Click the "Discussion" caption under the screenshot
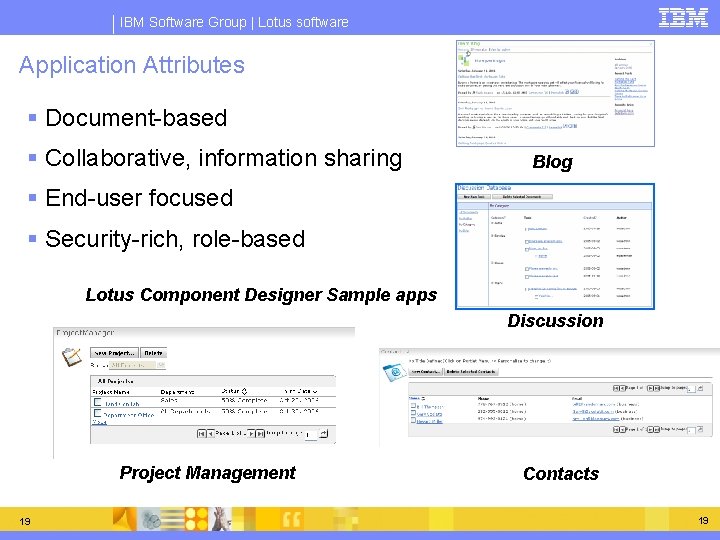Image resolution: width=720 pixels, height=540 pixels. (x=555, y=321)
